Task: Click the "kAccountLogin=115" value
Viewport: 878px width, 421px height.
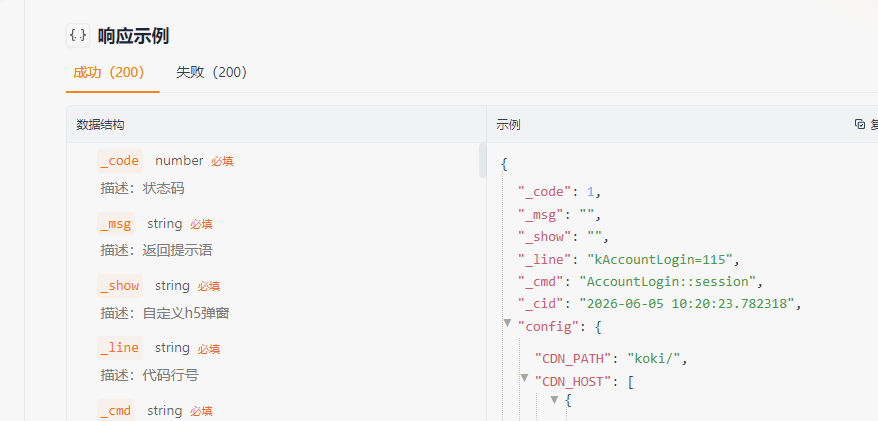Action: point(660,259)
